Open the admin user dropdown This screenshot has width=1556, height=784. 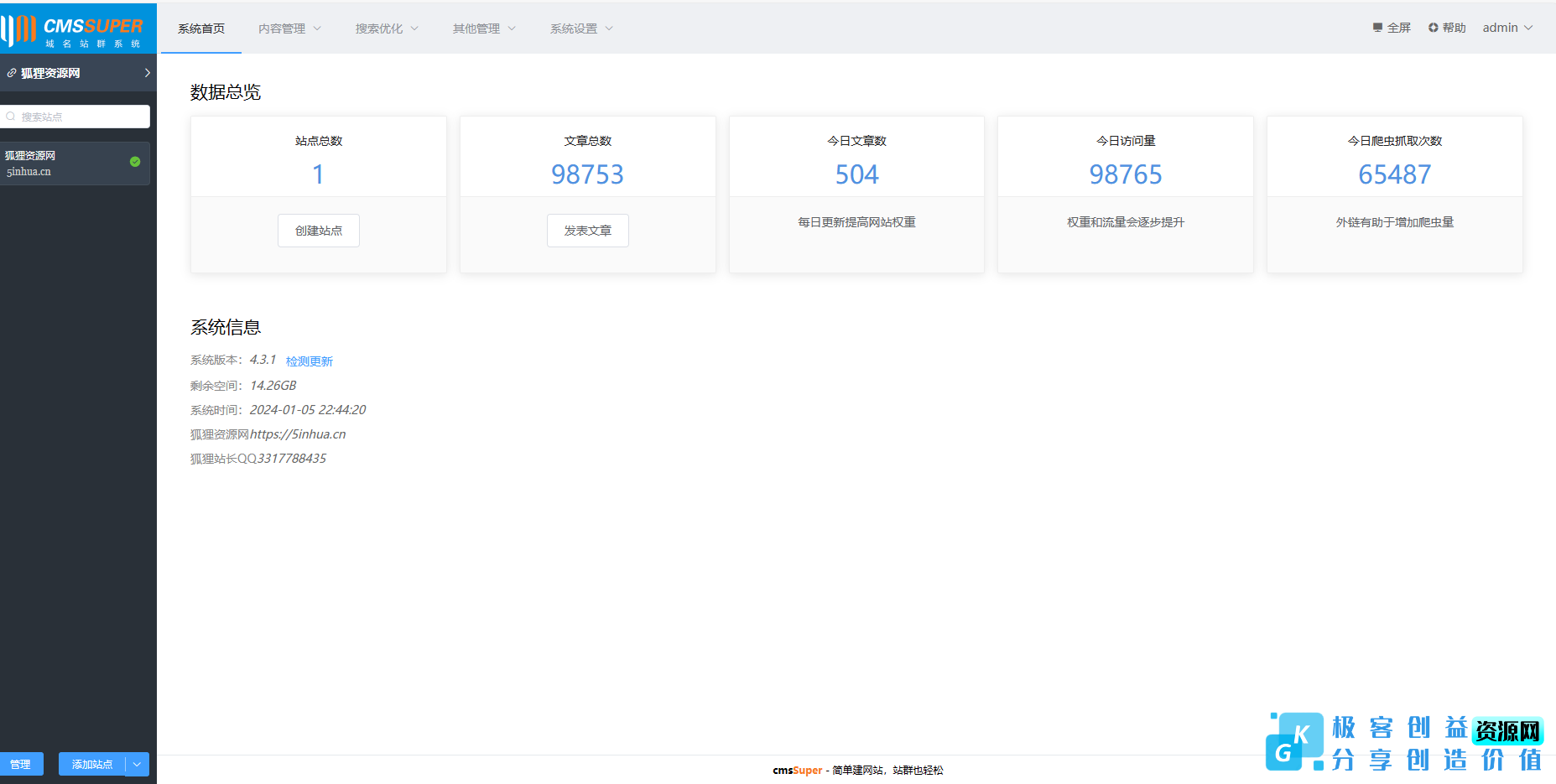(1507, 28)
